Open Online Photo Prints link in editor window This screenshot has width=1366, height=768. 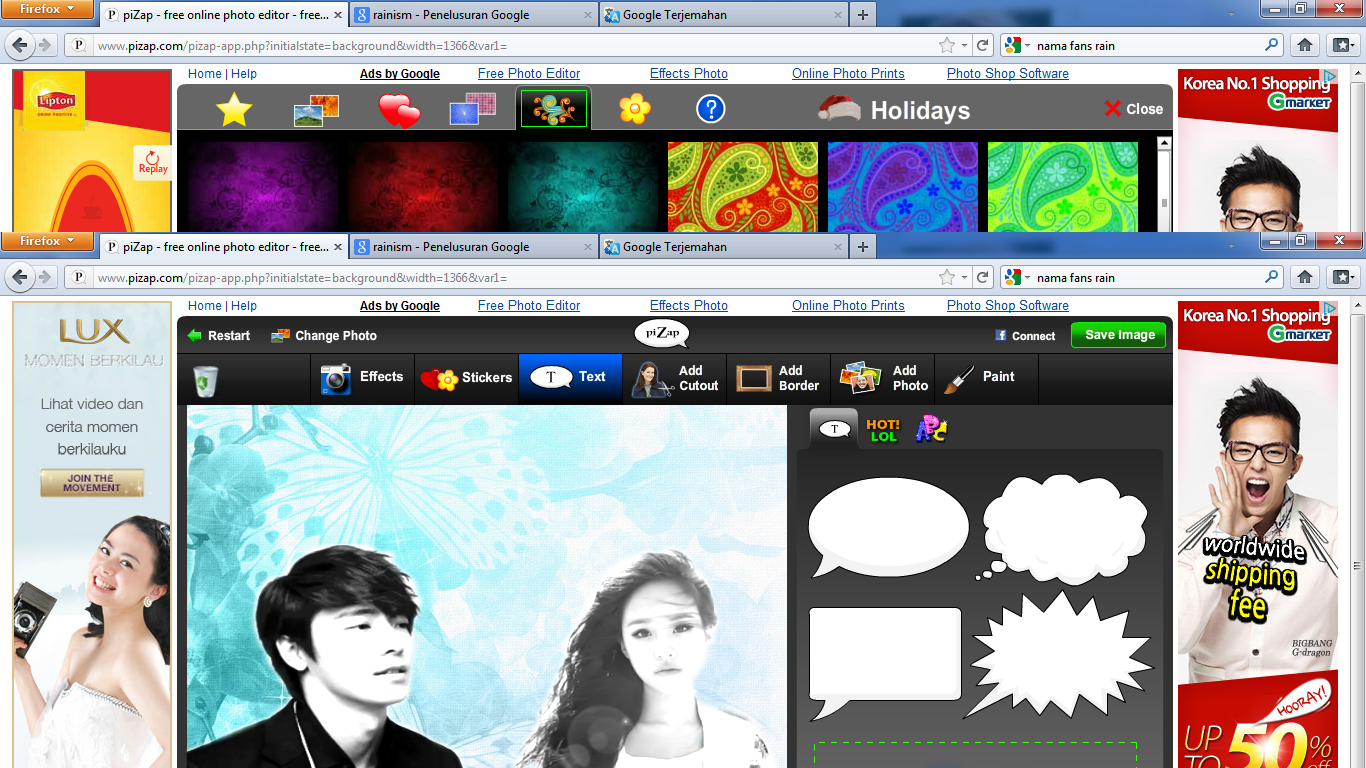coord(848,306)
